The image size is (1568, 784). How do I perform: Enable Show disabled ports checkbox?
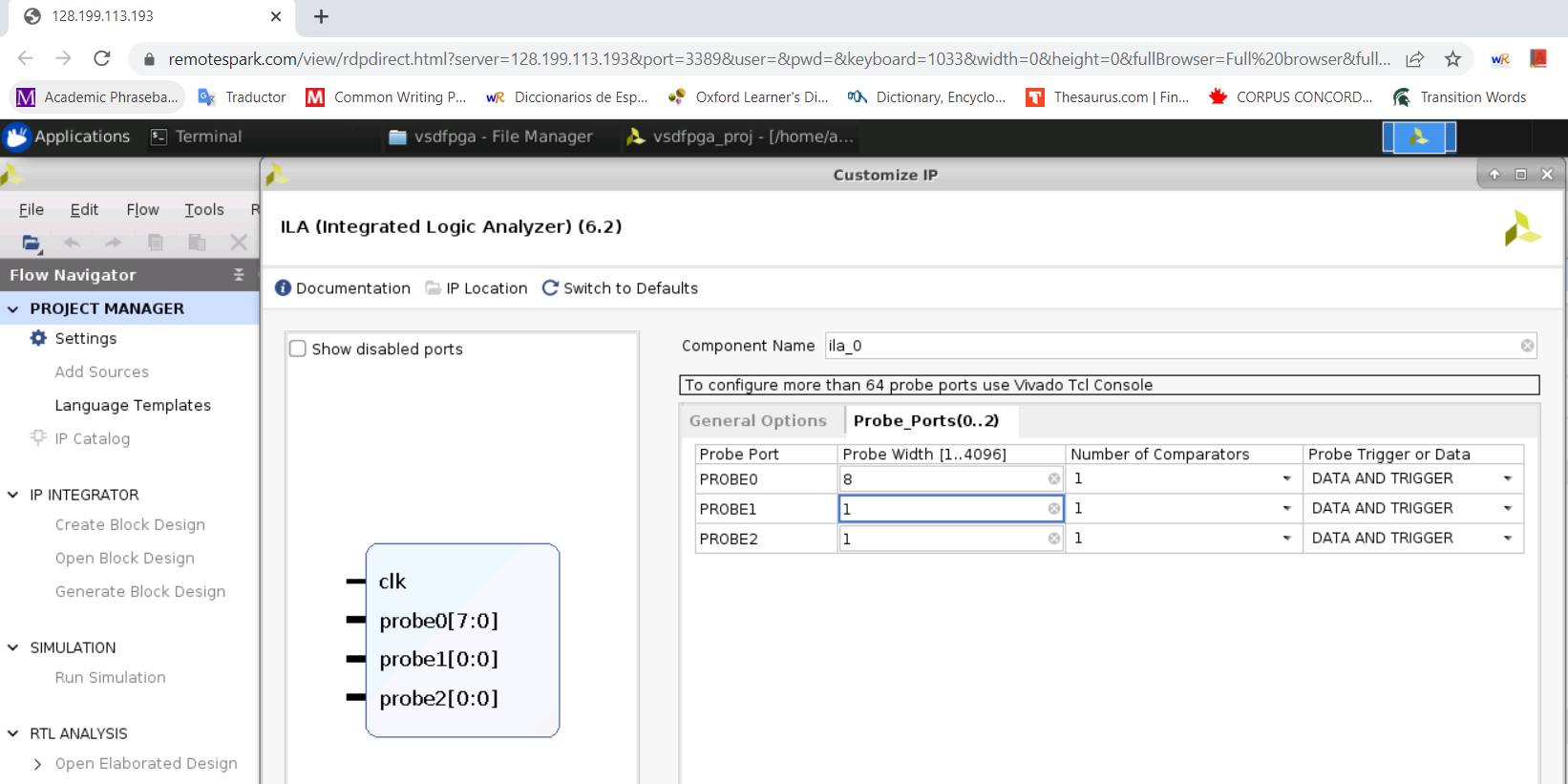point(298,349)
